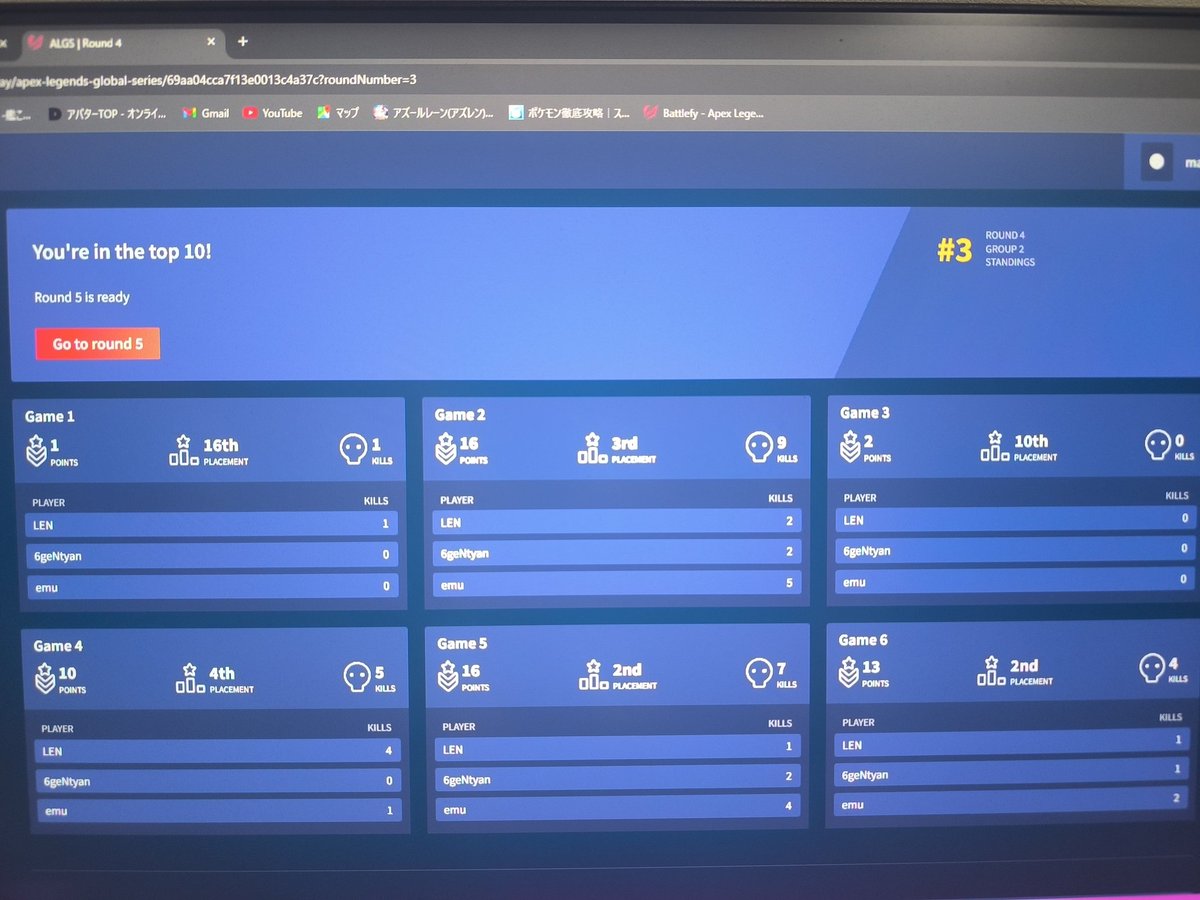Viewport: 1200px width, 900px height.
Task: Click the Game 5 points badge icon
Action: (x=448, y=676)
